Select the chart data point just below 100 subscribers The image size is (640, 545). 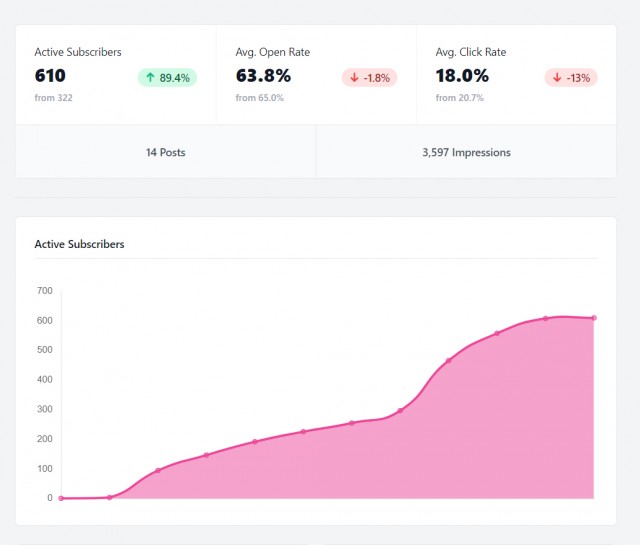pos(158,470)
